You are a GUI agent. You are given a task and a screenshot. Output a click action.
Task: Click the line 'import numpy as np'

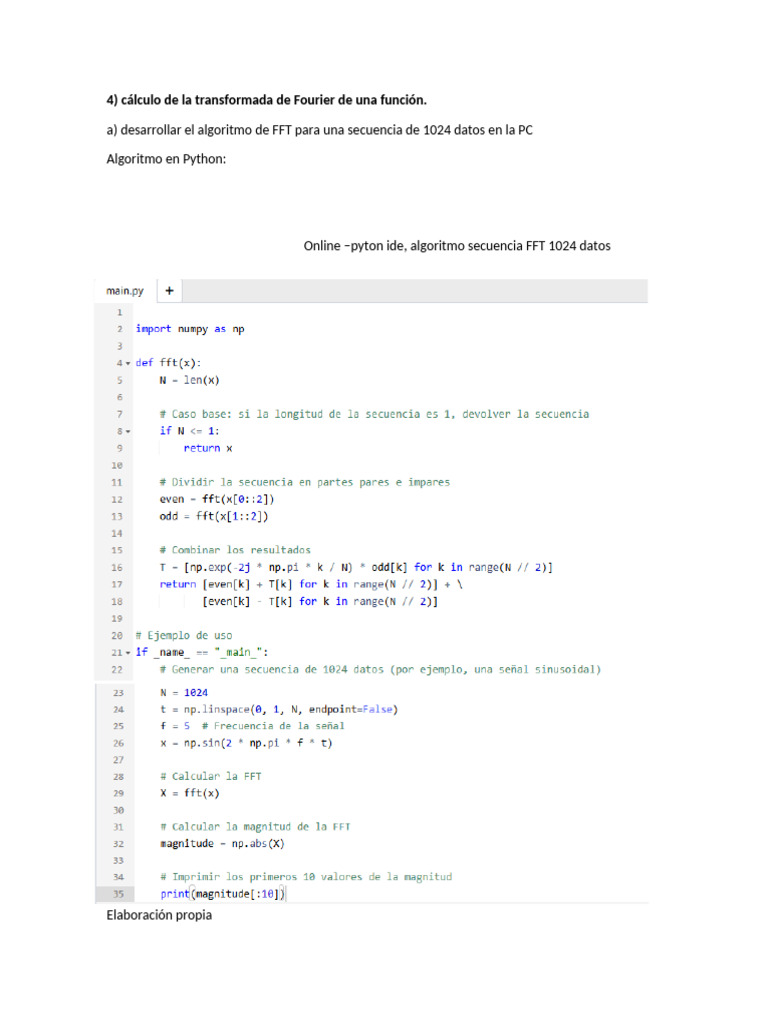[x=190, y=329]
